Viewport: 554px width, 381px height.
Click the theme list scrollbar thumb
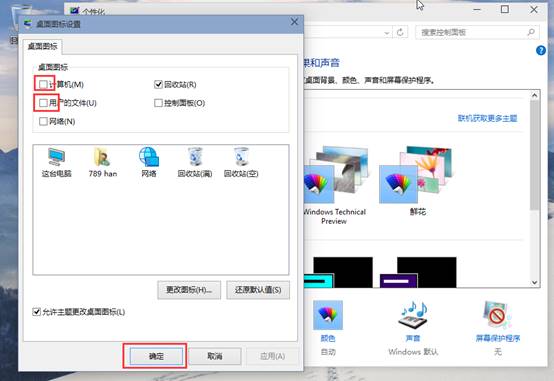point(535,156)
